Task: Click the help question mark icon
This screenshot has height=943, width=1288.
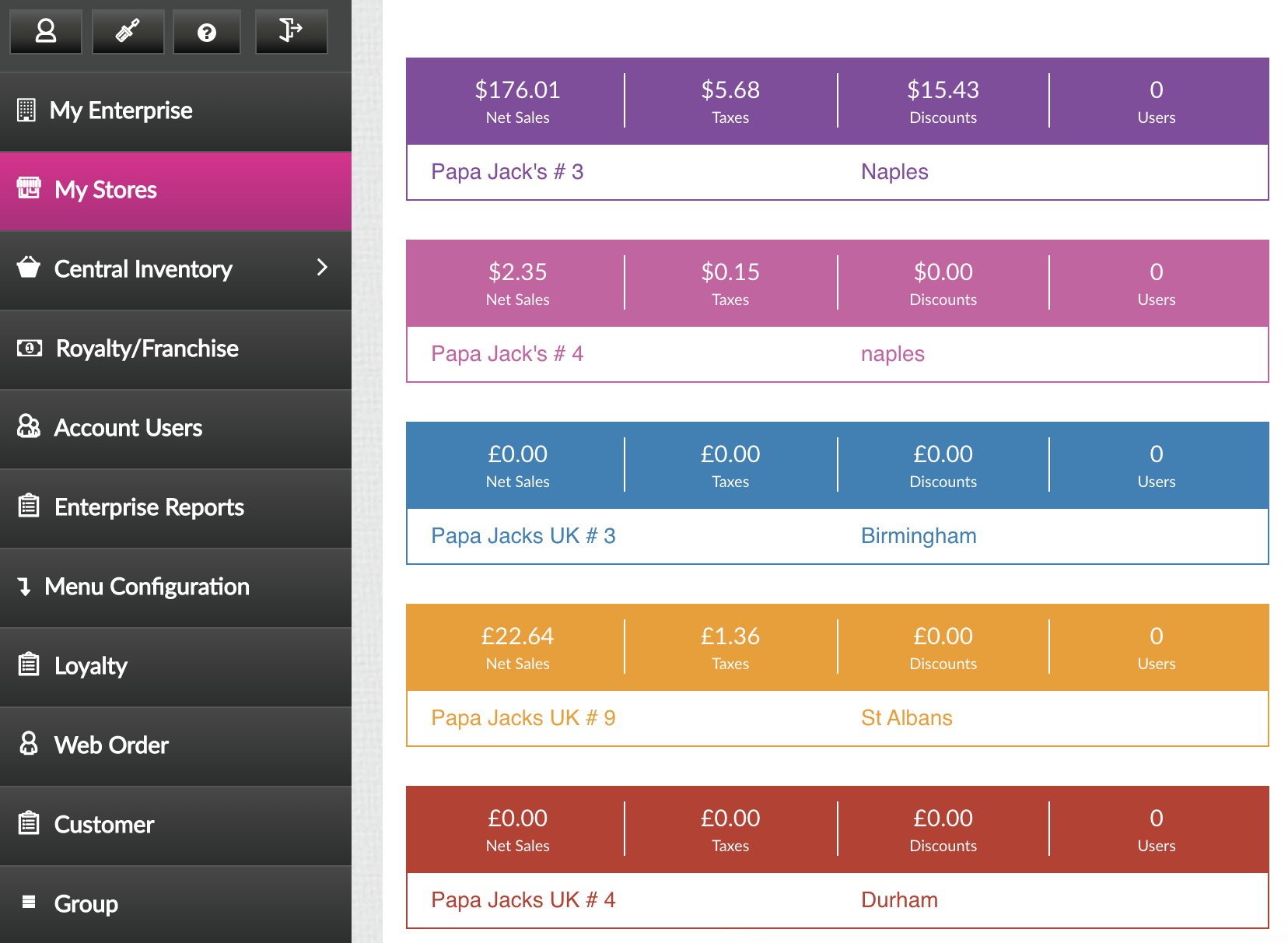Action: coord(207,32)
